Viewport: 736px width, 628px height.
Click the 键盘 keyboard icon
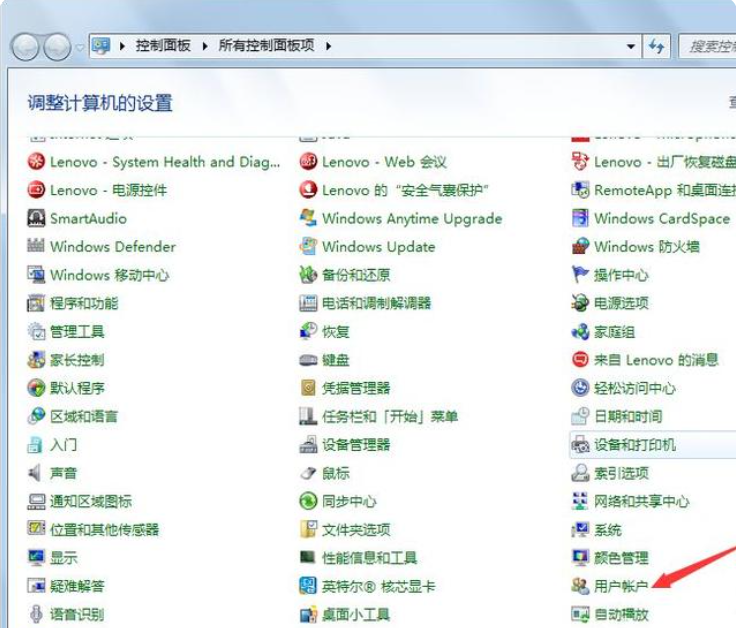[x=308, y=359]
